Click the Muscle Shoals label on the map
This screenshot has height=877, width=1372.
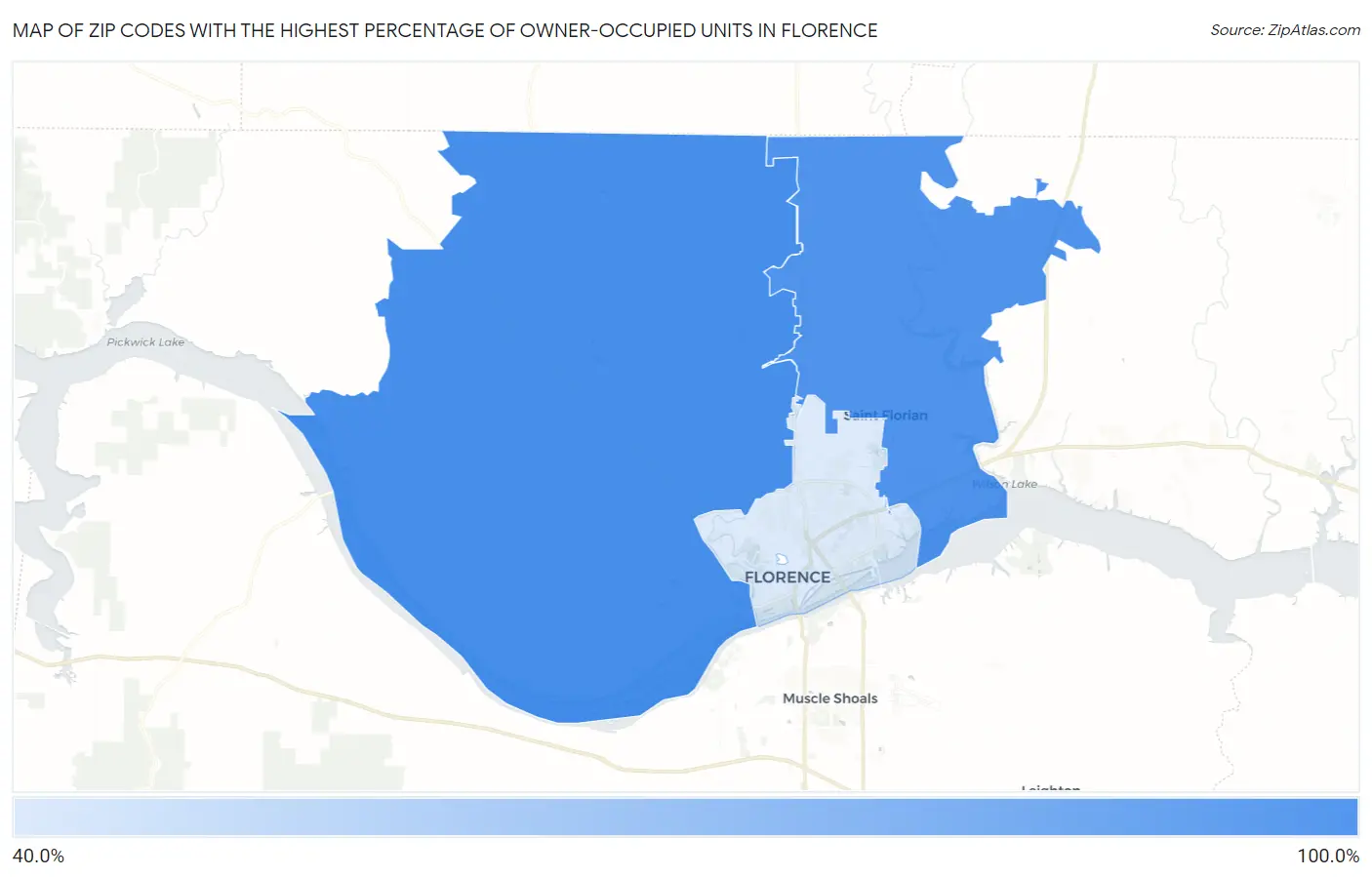point(829,698)
